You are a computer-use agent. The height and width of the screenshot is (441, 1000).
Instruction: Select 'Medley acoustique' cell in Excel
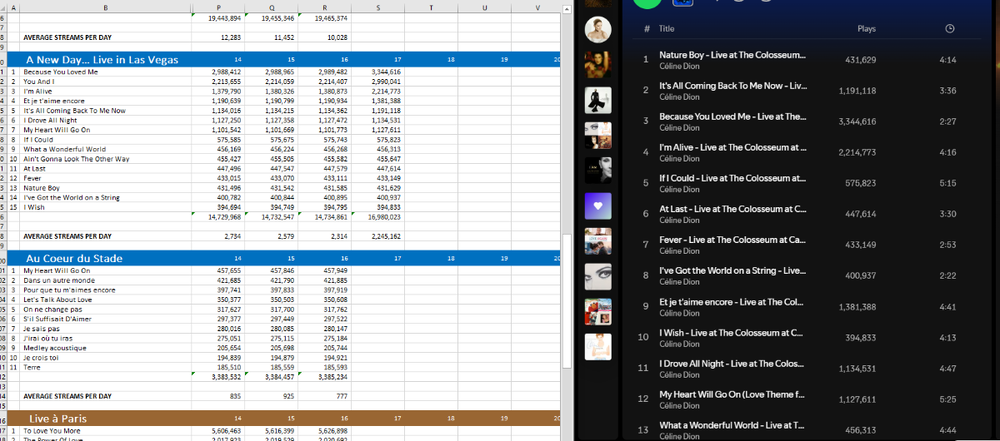tap(105, 348)
